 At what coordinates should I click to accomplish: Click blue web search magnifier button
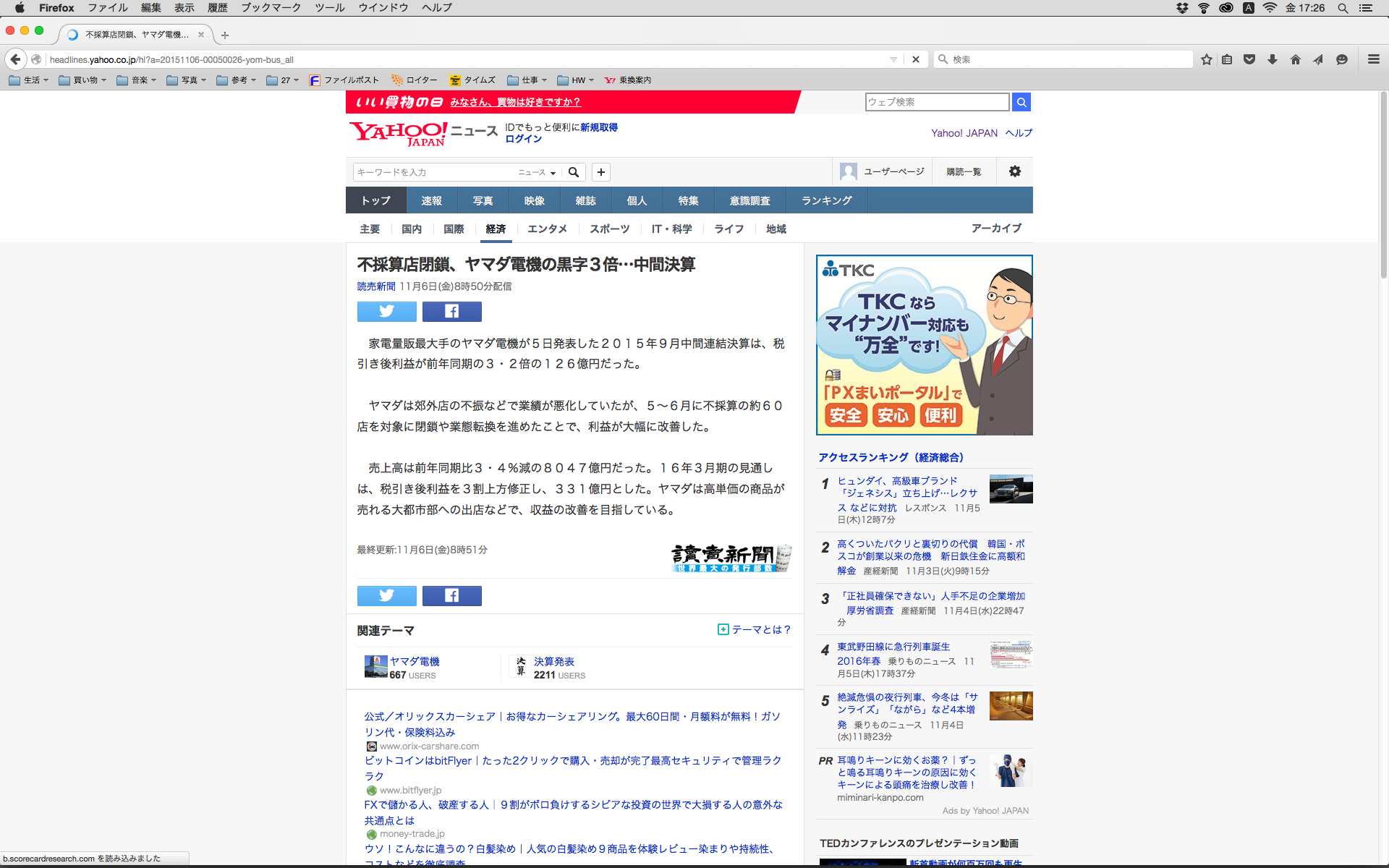pyautogui.click(x=1021, y=102)
